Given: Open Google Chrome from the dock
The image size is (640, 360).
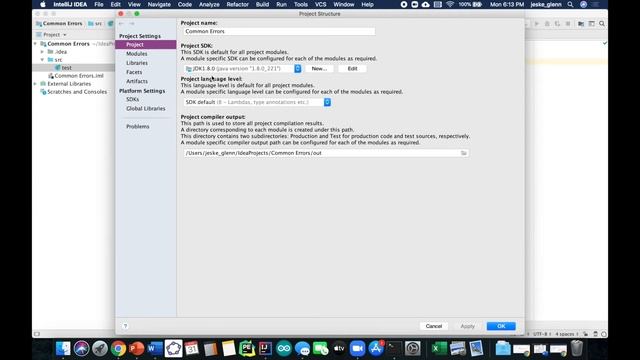Looking at the screenshot, I should pyautogui.click(x=118, y=349).
